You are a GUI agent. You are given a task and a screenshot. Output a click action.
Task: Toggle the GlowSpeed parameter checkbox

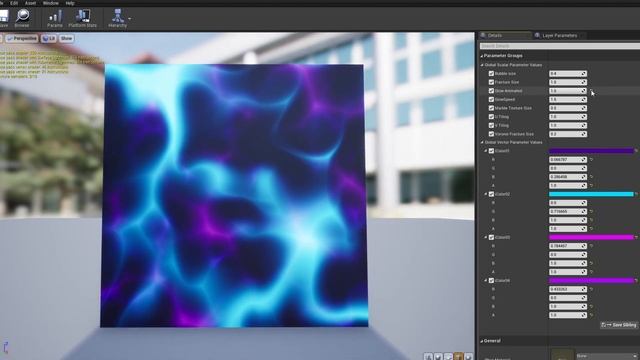[x=491, y=99]
